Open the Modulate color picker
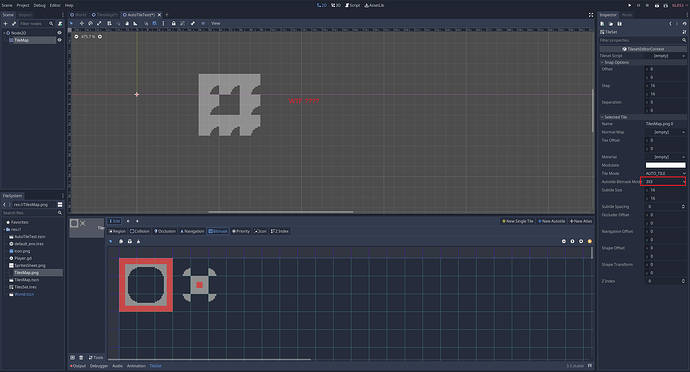The width and height of the screenshot is (690, 372). (665, 165)
